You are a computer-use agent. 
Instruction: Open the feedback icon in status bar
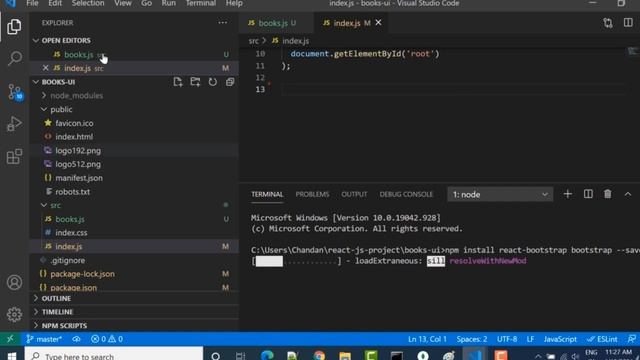631,339
